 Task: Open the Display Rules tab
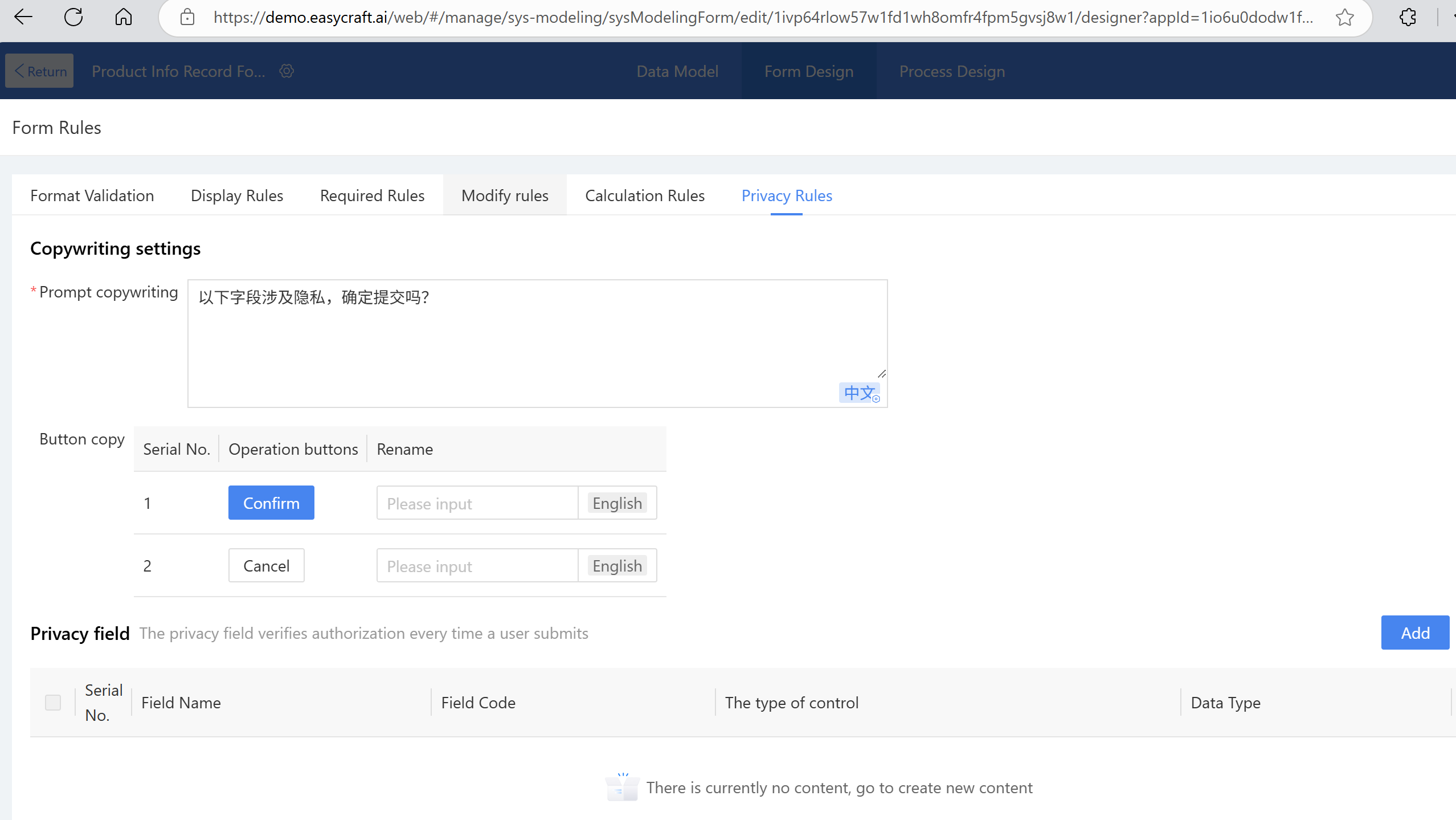click(236, 195)
